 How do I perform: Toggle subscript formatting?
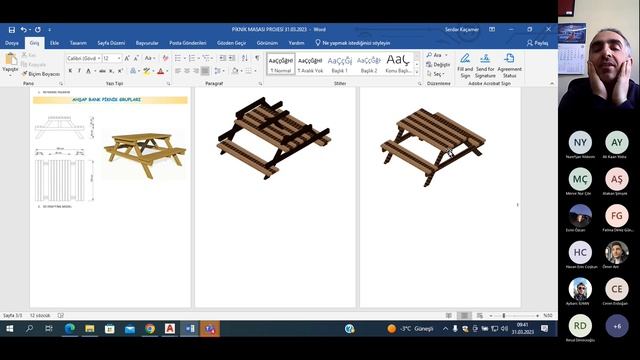coord(111,71)
